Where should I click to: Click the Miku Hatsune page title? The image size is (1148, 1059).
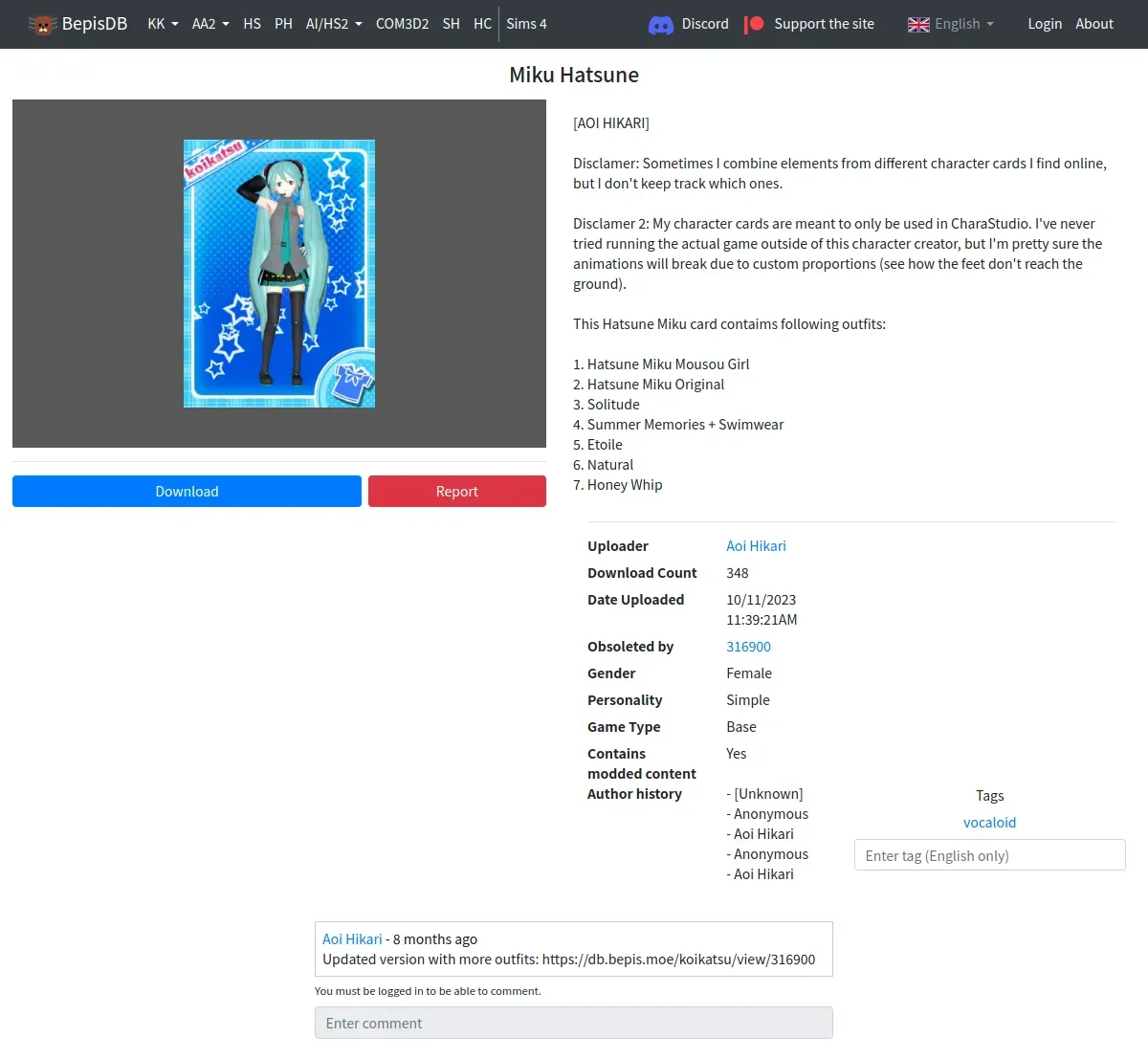coord(574,75)
